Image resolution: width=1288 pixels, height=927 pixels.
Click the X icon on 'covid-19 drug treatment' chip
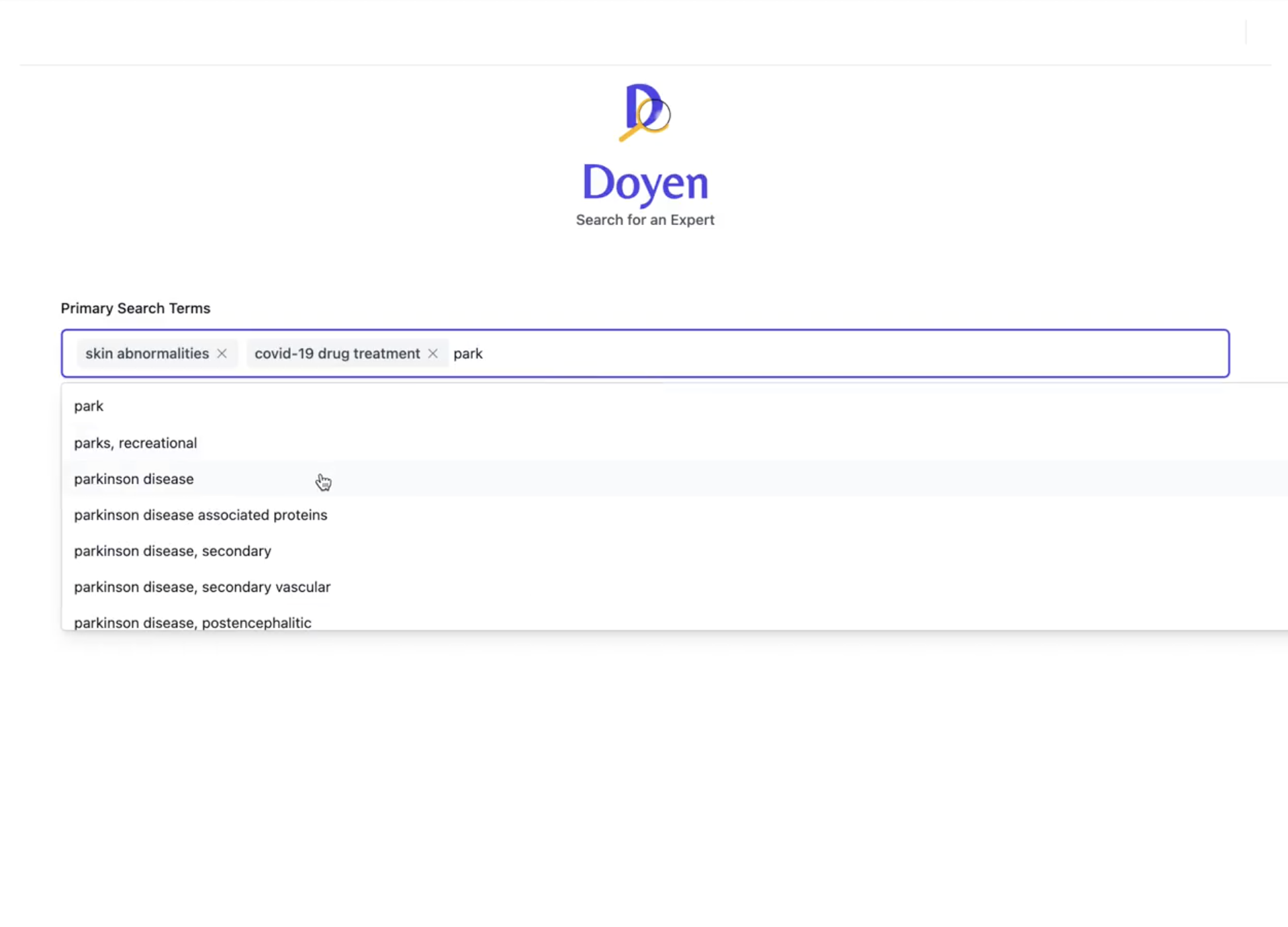pos(433,353)
